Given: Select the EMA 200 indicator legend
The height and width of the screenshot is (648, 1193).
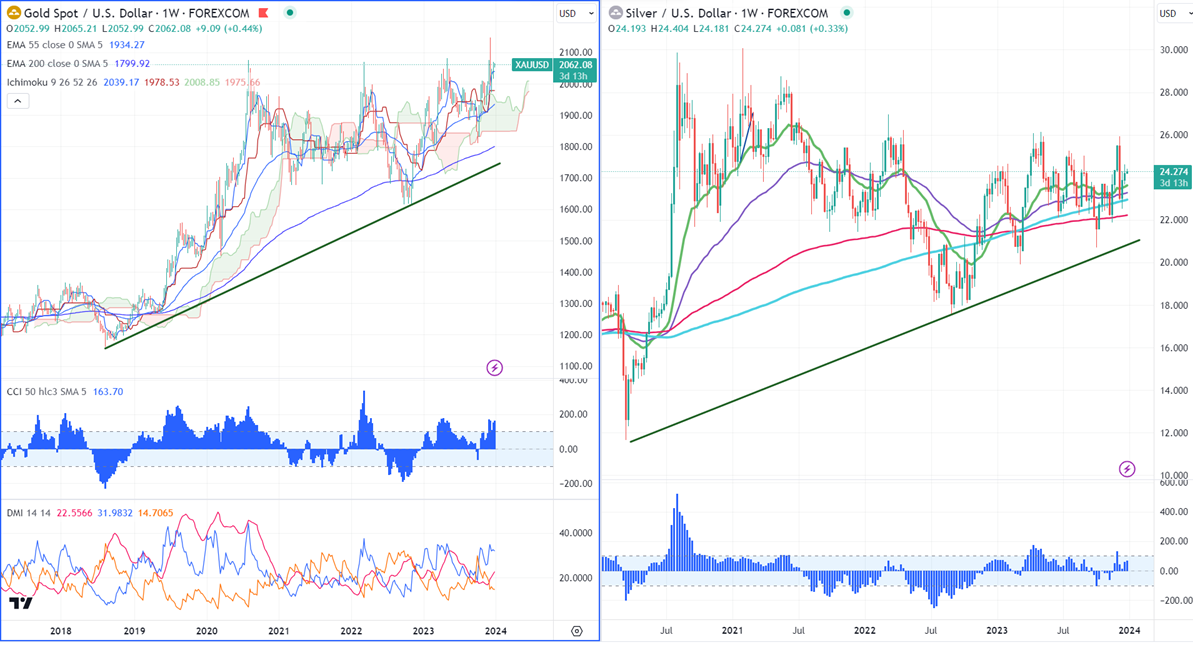Looking at the screenshot, I should pyautogui.click(x=57, y=64).
